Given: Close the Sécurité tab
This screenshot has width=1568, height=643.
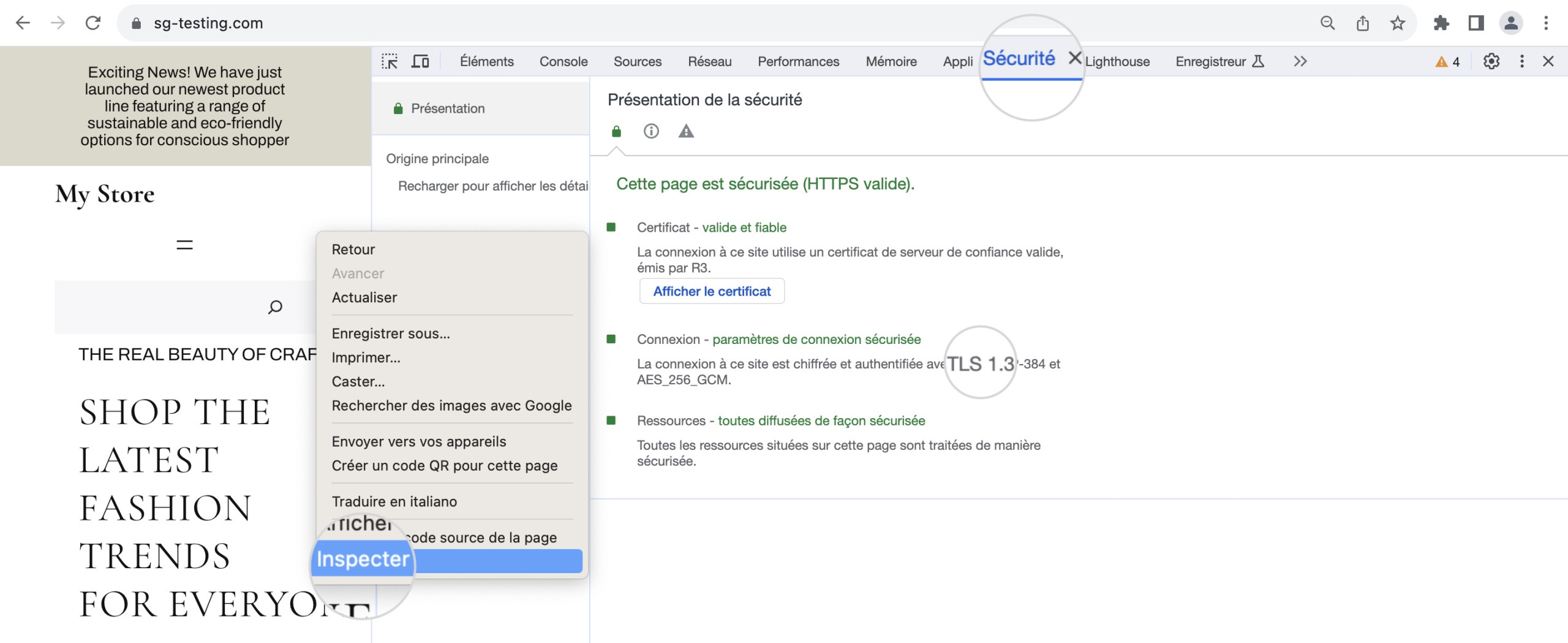Looking at the screenshot, I should pos(1074,58).
